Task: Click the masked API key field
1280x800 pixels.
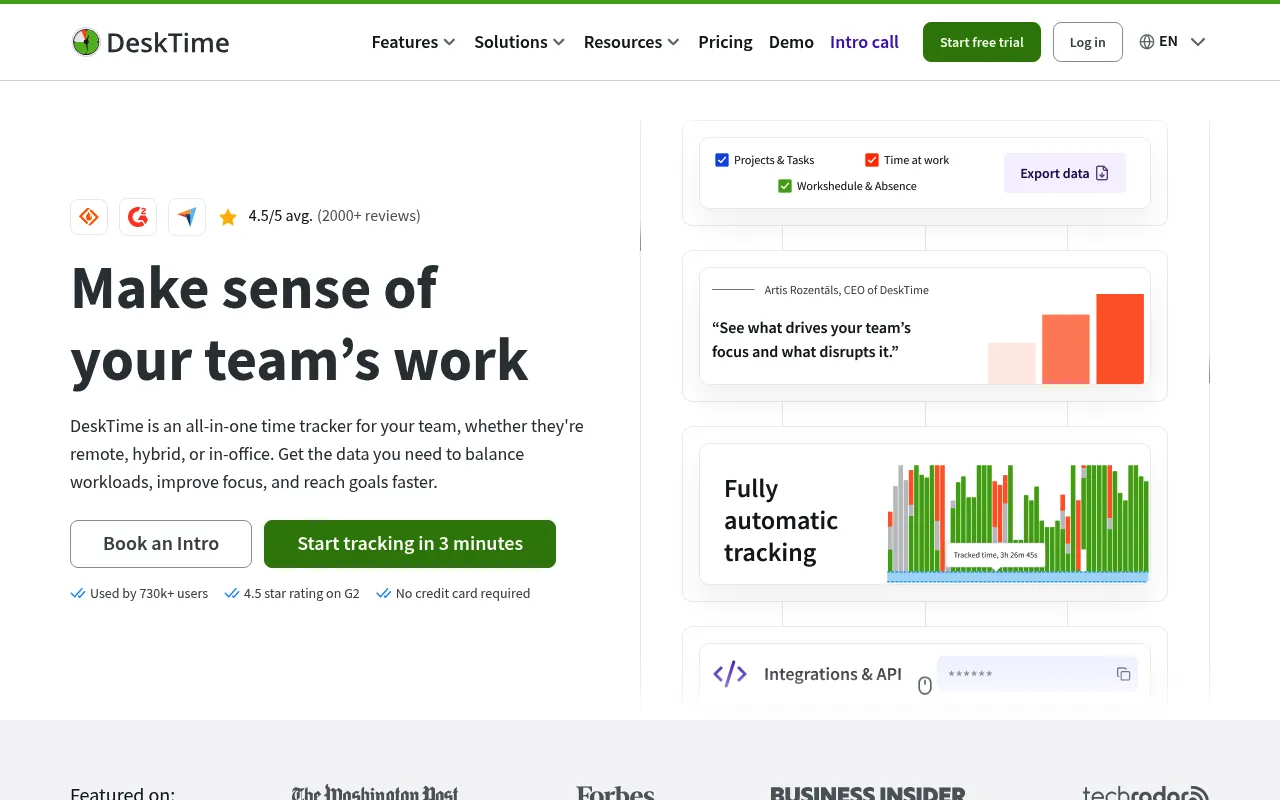Action: (1037, 674)
